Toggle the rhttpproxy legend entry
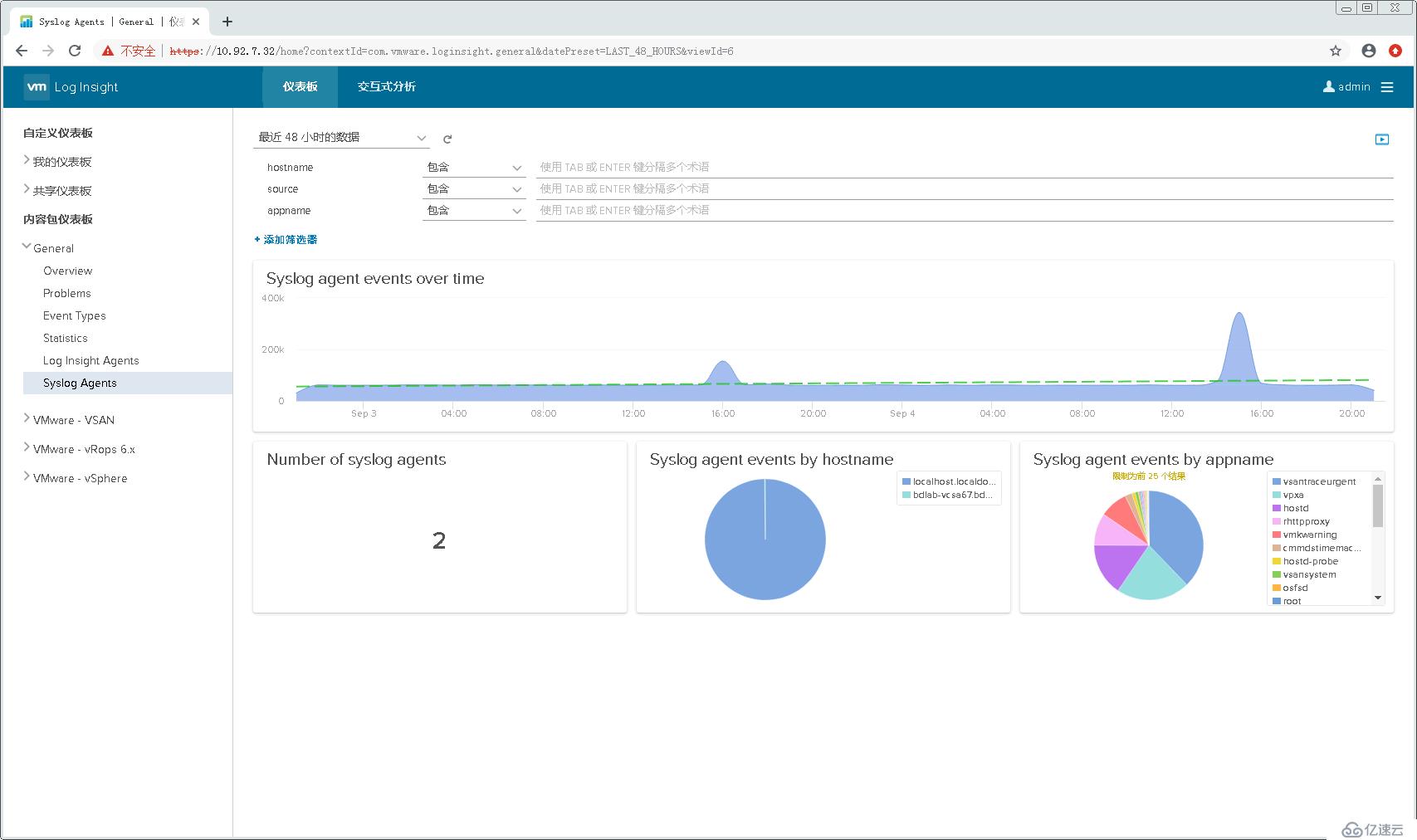This screenshot has height=840, width=1417. (x=1301, y=521)
